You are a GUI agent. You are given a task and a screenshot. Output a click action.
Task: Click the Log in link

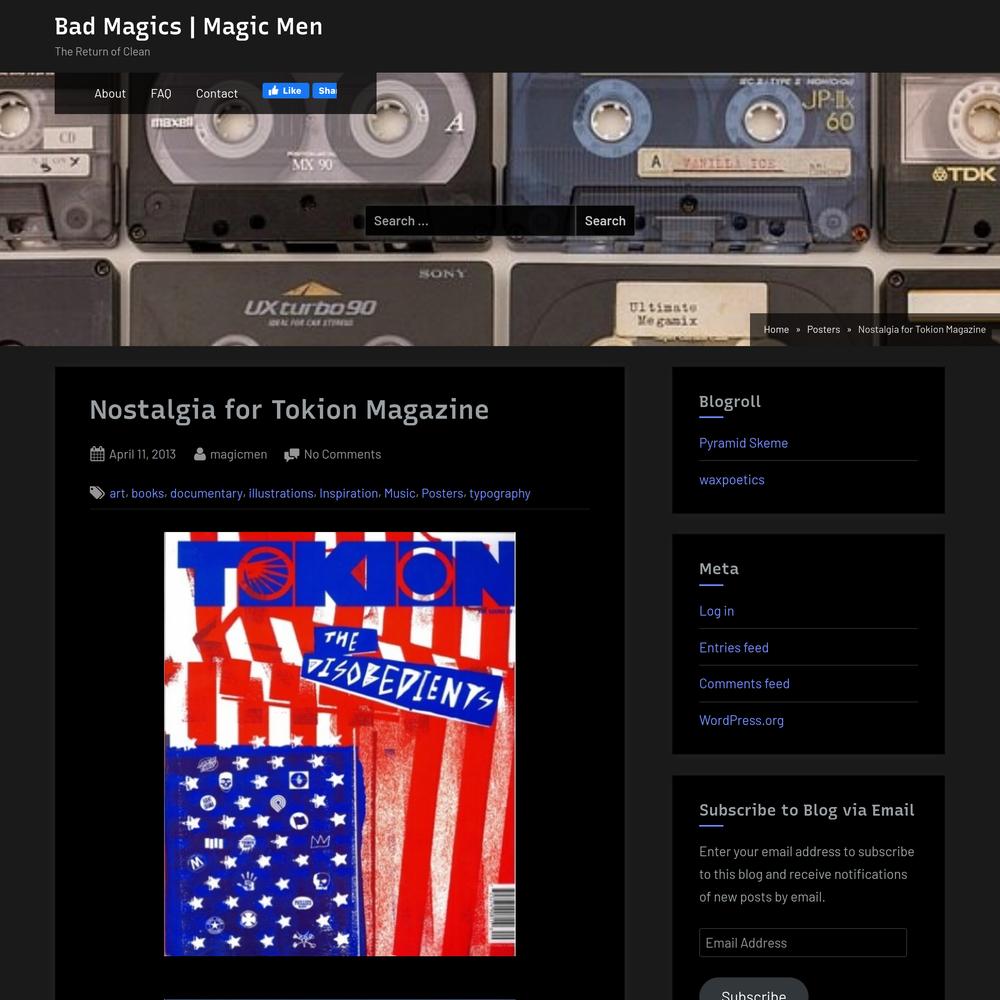(x=716, y=611)
